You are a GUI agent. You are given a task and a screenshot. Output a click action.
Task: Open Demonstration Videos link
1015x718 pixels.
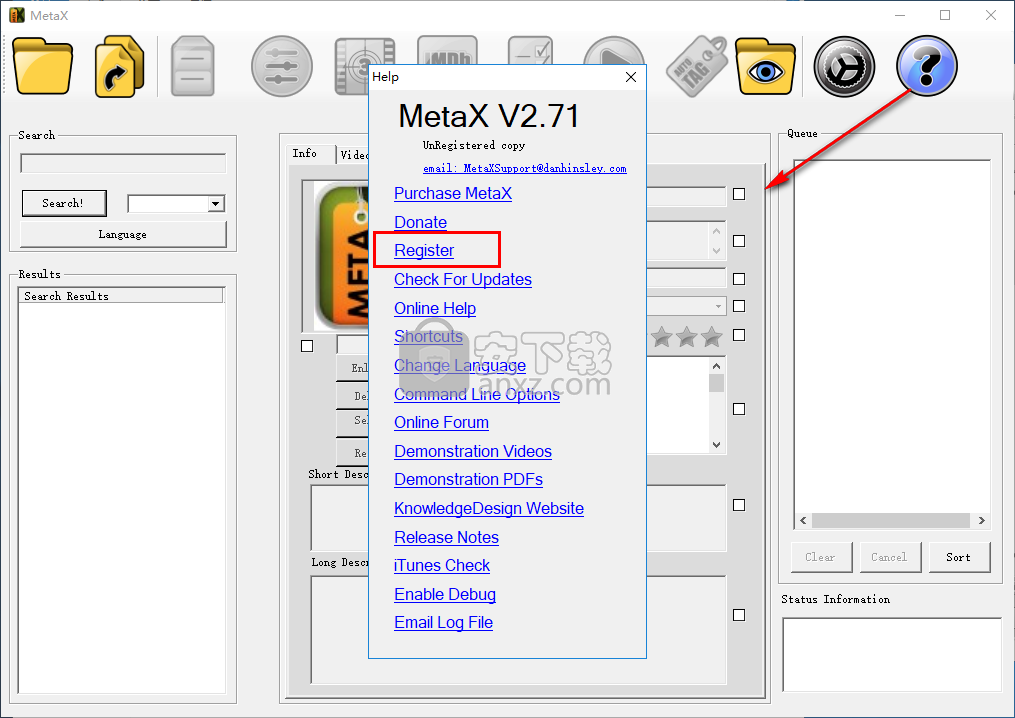tap(473, 452)
